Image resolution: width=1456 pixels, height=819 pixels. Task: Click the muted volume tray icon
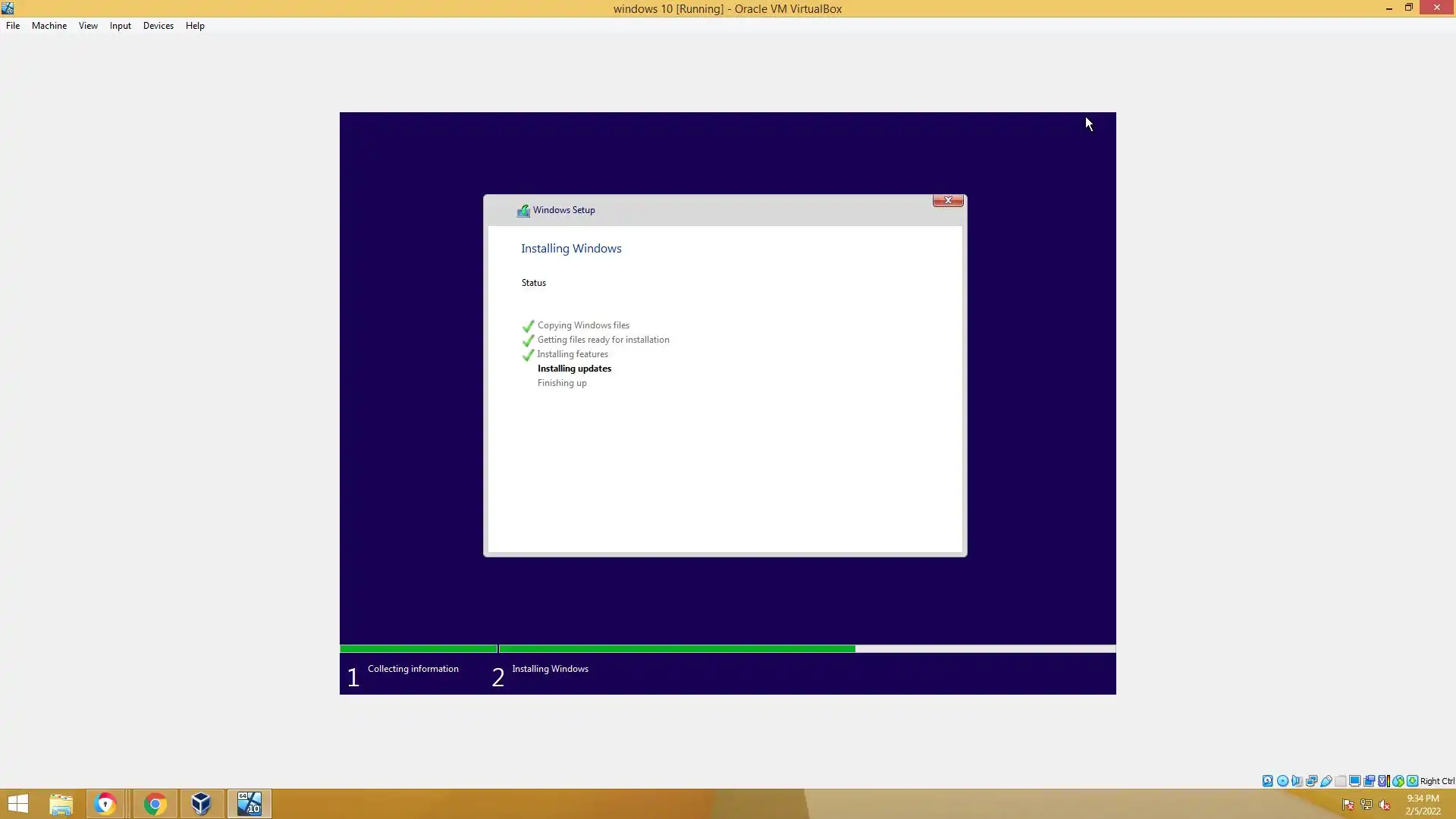1385,805
